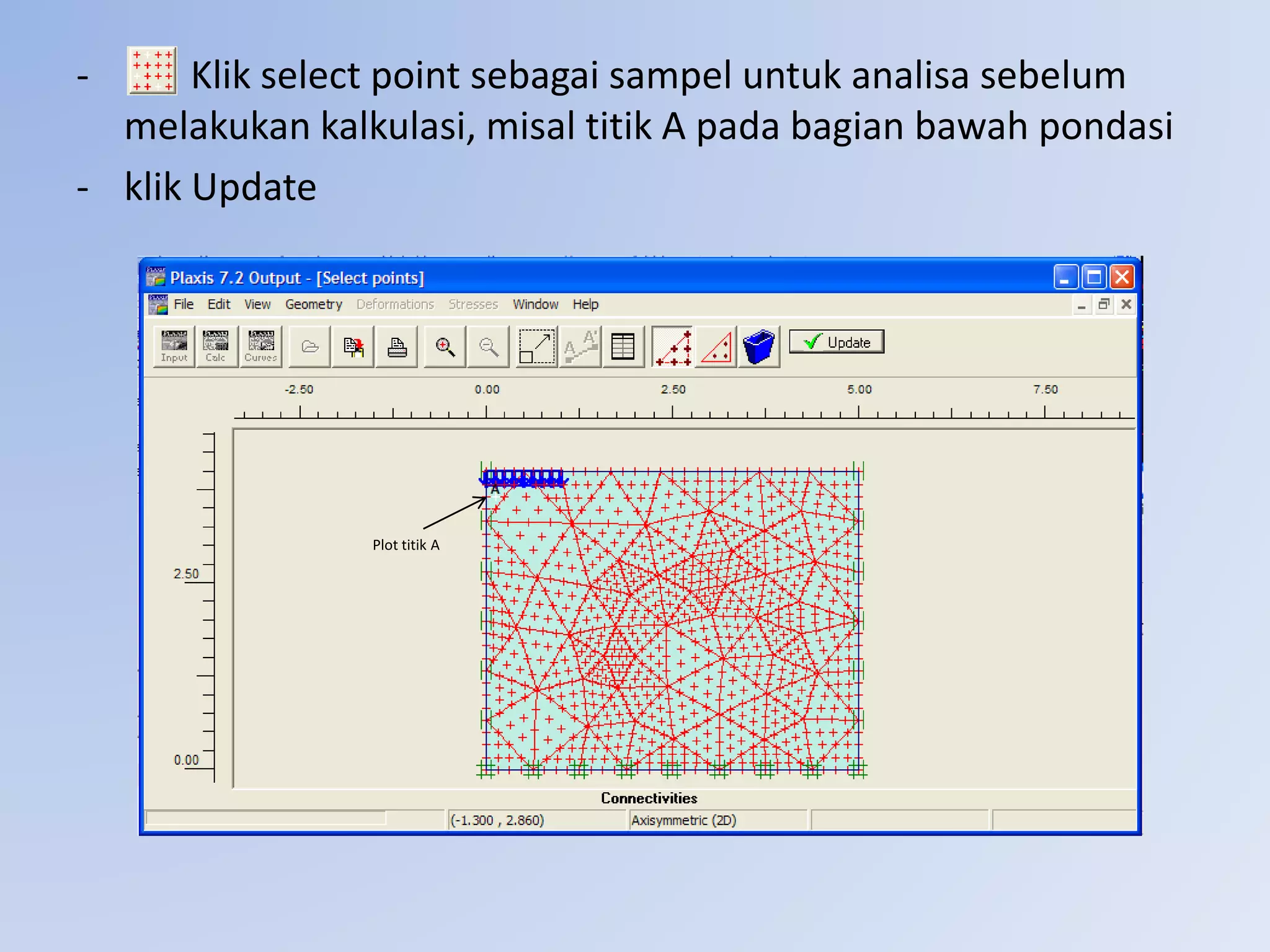Minimize the Select points child window

coord(1082,304)
